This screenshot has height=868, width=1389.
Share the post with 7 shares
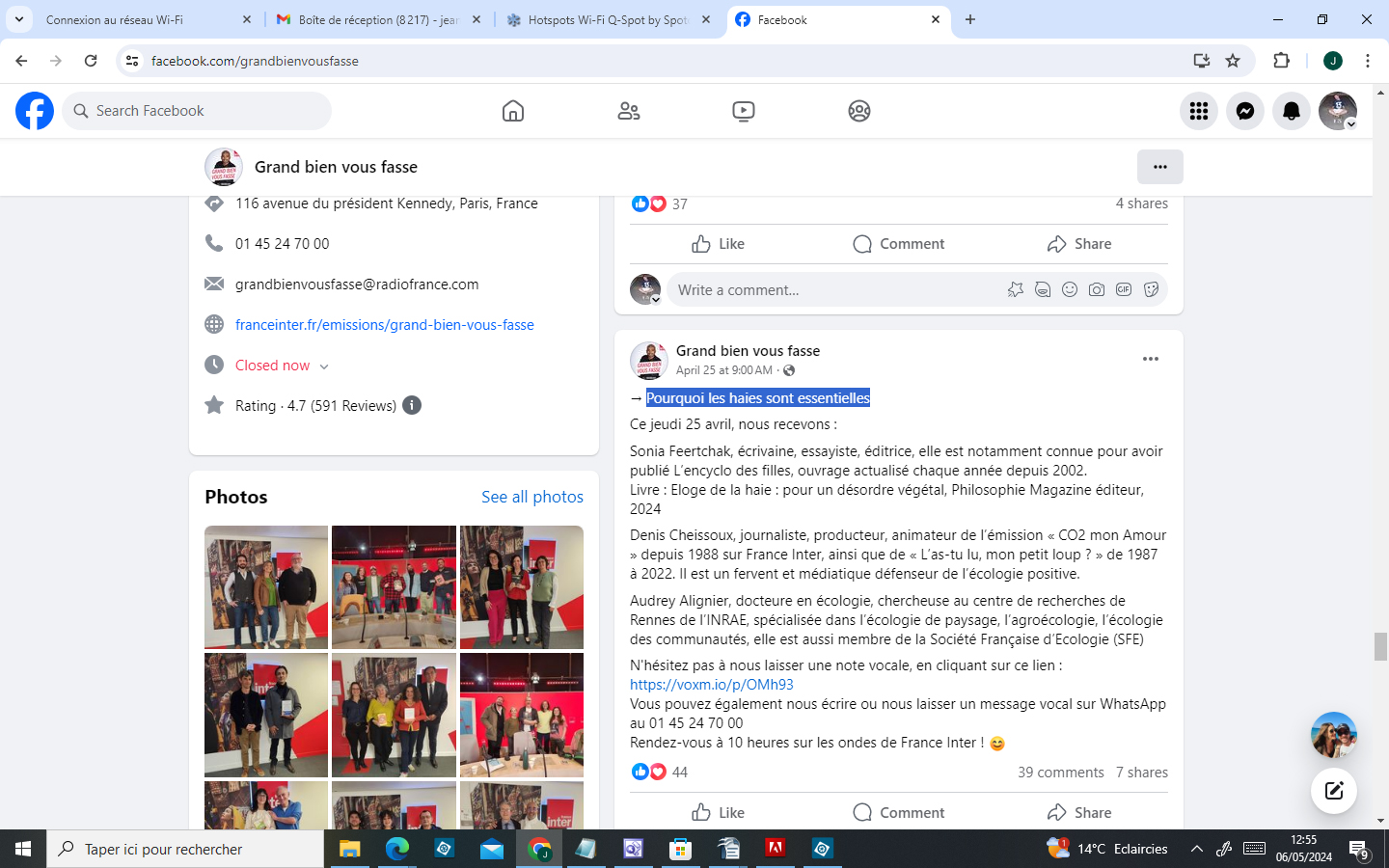coord(1079,812)
